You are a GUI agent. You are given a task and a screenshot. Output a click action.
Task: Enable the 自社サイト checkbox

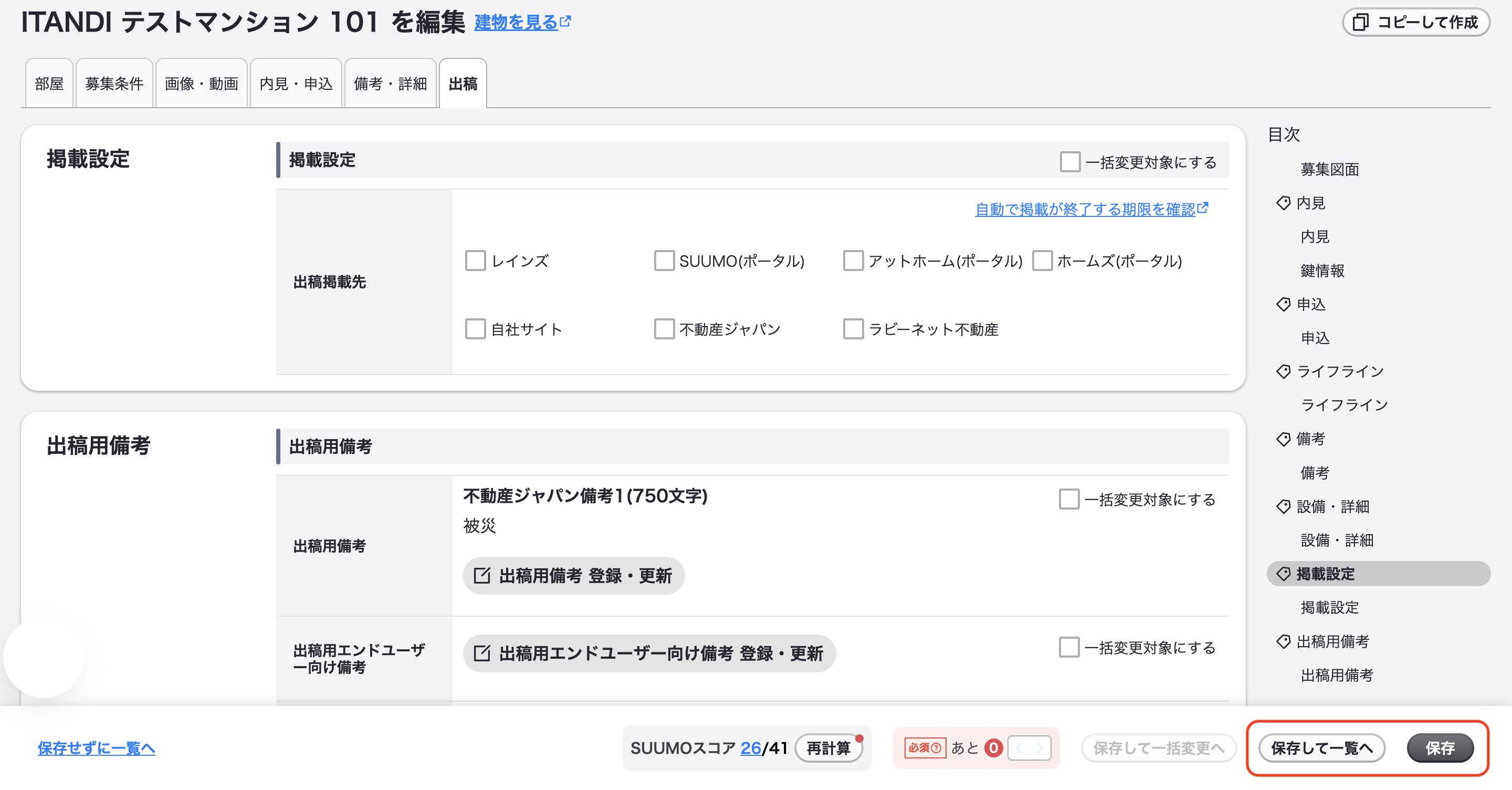point(476,329)
